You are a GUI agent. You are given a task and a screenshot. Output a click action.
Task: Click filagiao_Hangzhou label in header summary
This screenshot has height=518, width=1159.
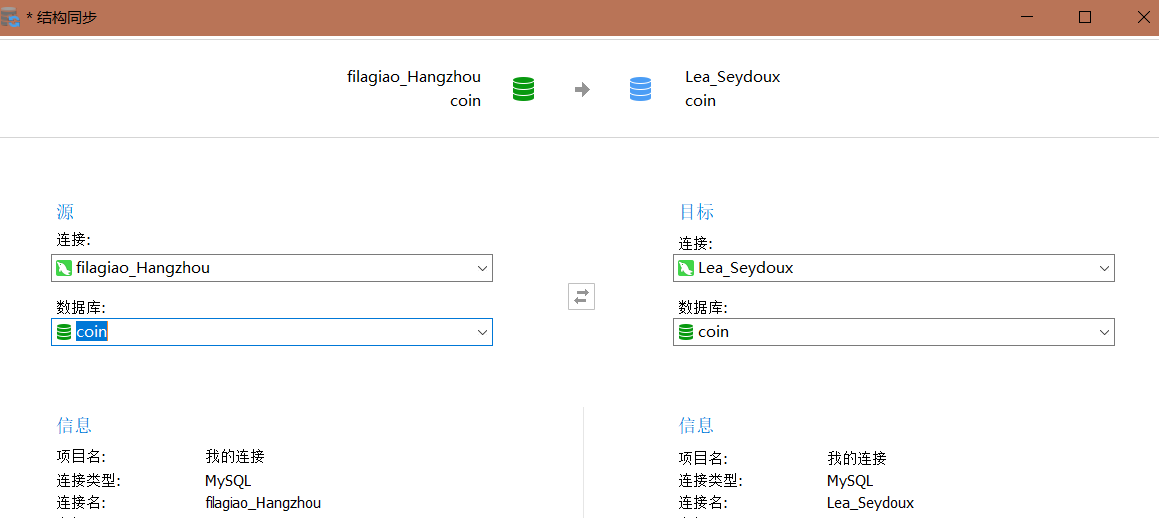[x=414, y=77]
